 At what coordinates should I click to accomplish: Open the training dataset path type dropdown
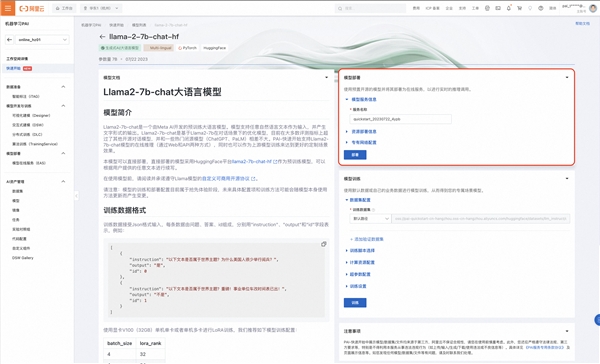370,219
